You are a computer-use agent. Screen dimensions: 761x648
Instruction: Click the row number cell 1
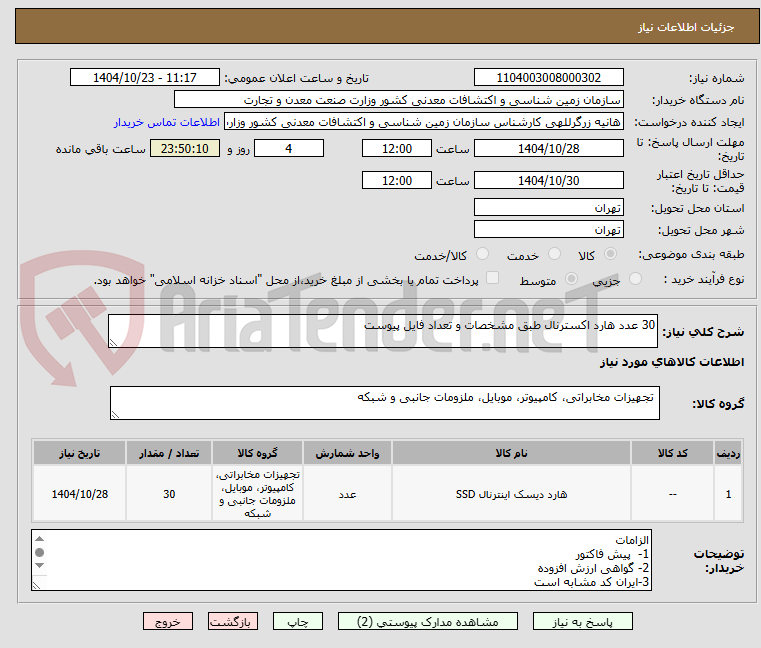pos(728,494)
